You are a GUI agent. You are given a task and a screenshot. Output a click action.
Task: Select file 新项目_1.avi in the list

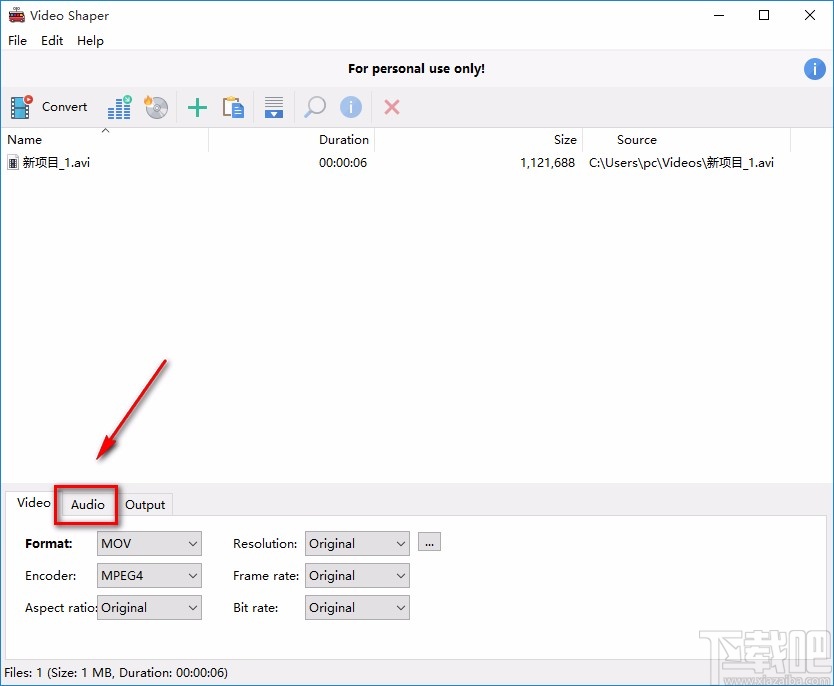[56, 162]
